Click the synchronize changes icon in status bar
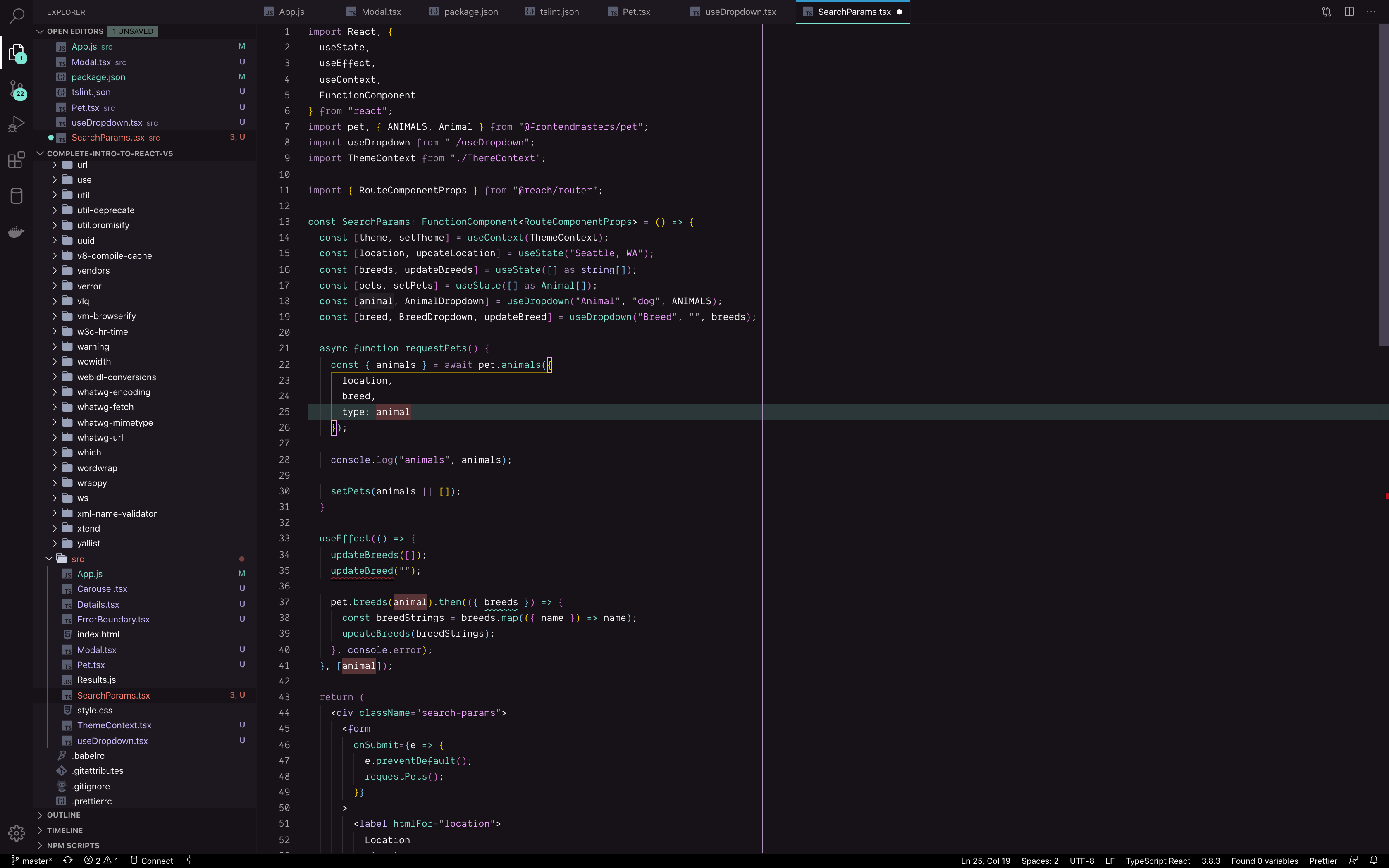 [68, 860]
